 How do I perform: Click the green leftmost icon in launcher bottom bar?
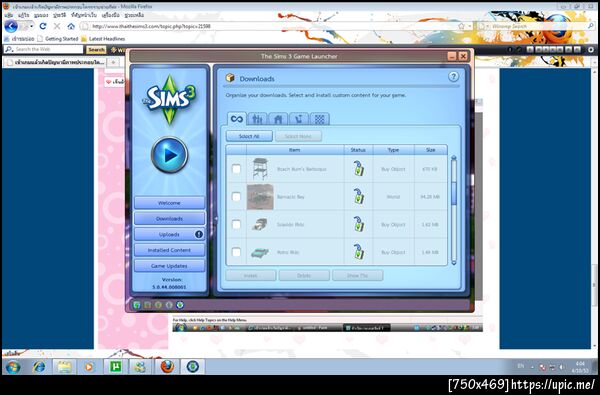pyautogui.click(x=137, y=305)
